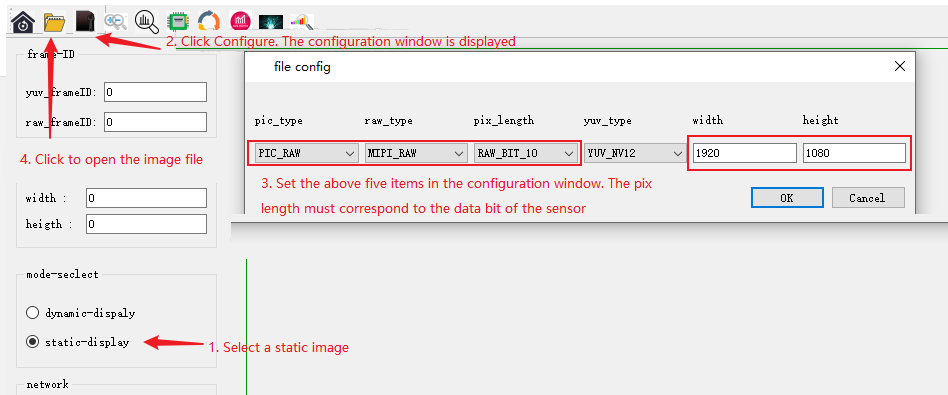
Task: Click the green chip icon
Action: click(178, 22)
